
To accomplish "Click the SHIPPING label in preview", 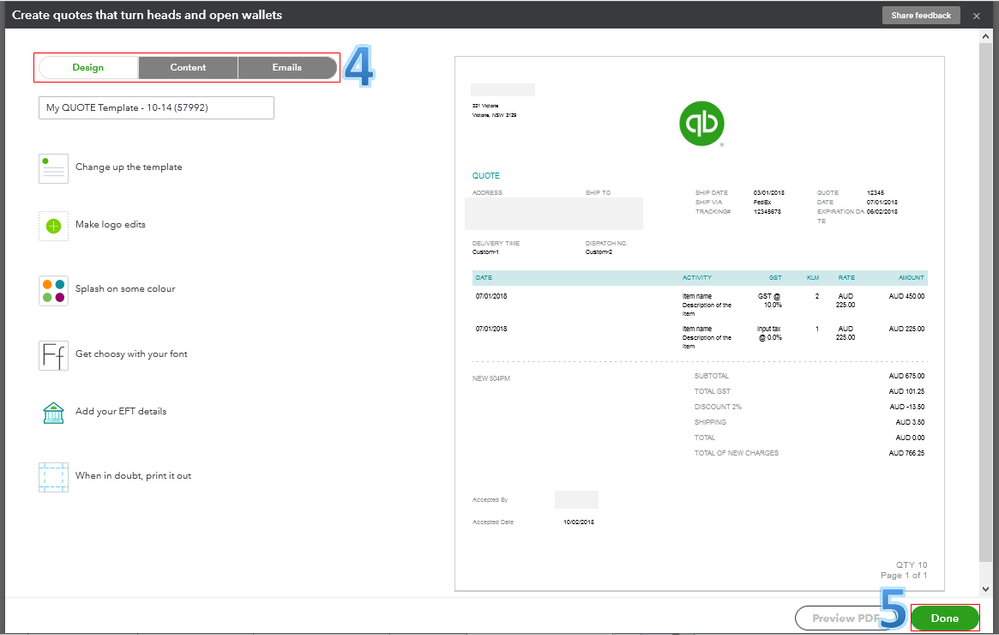I will pyautogui.click(x=710, y=422).
